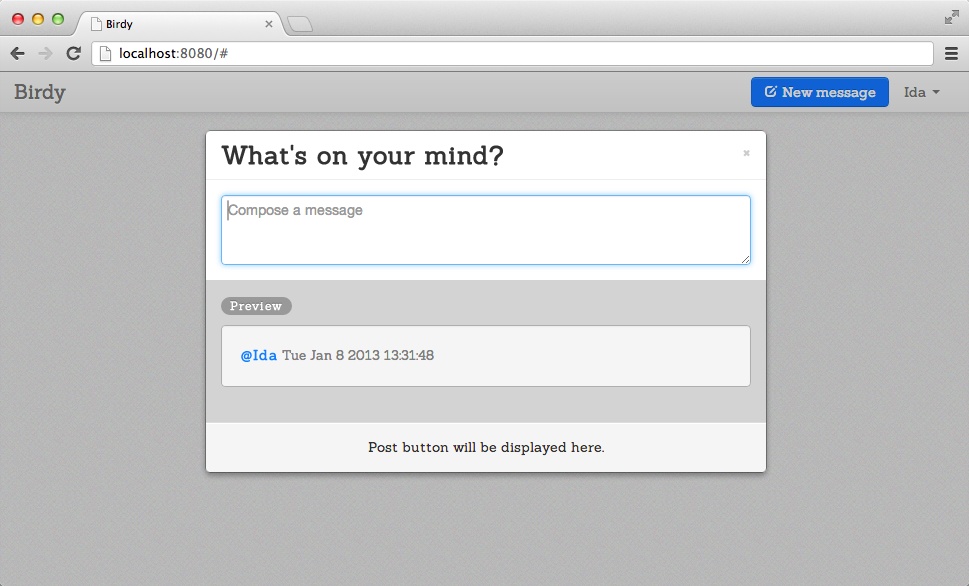Image resolution: width=969 pixels, height=586 pixels.
Task: Click the Compose a message text area
Action: [x=485, y=229]
